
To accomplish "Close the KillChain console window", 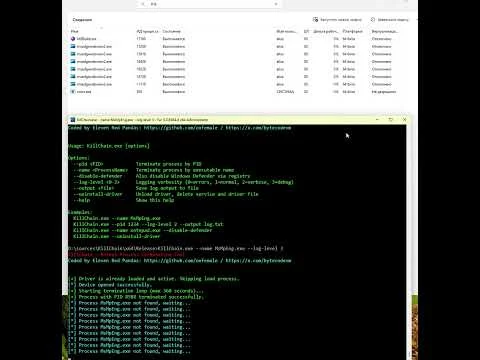I will (404, 119).
